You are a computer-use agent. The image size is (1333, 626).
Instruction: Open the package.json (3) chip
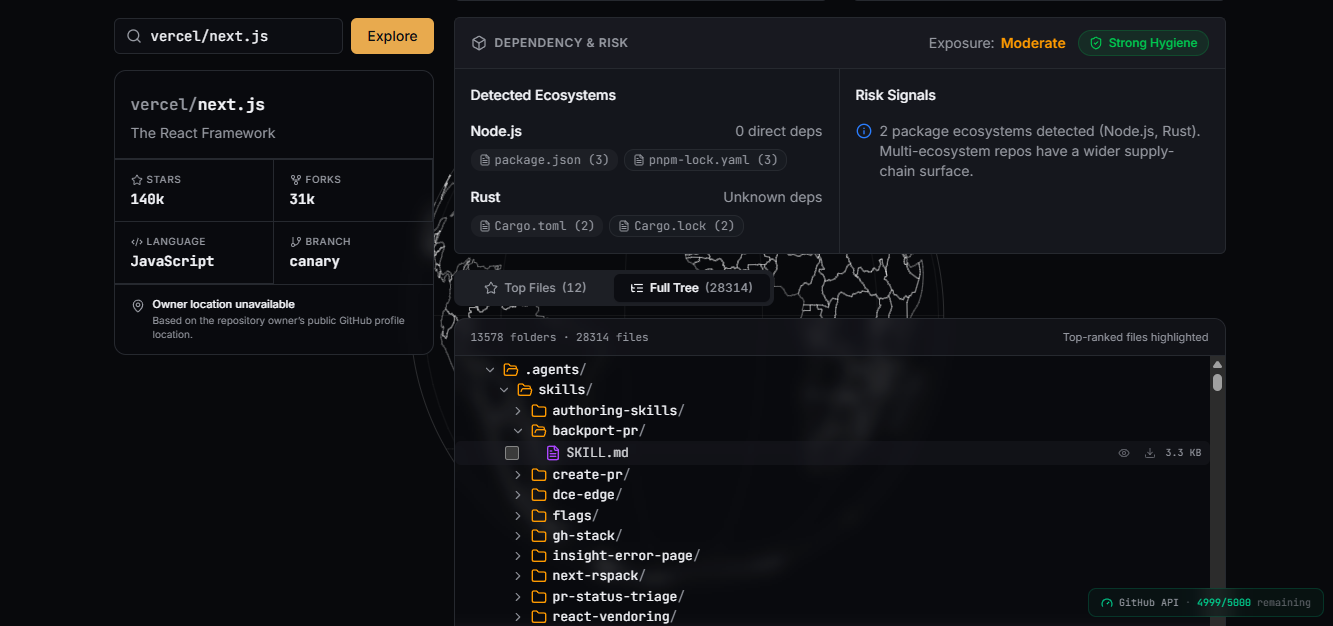point(544,160)
